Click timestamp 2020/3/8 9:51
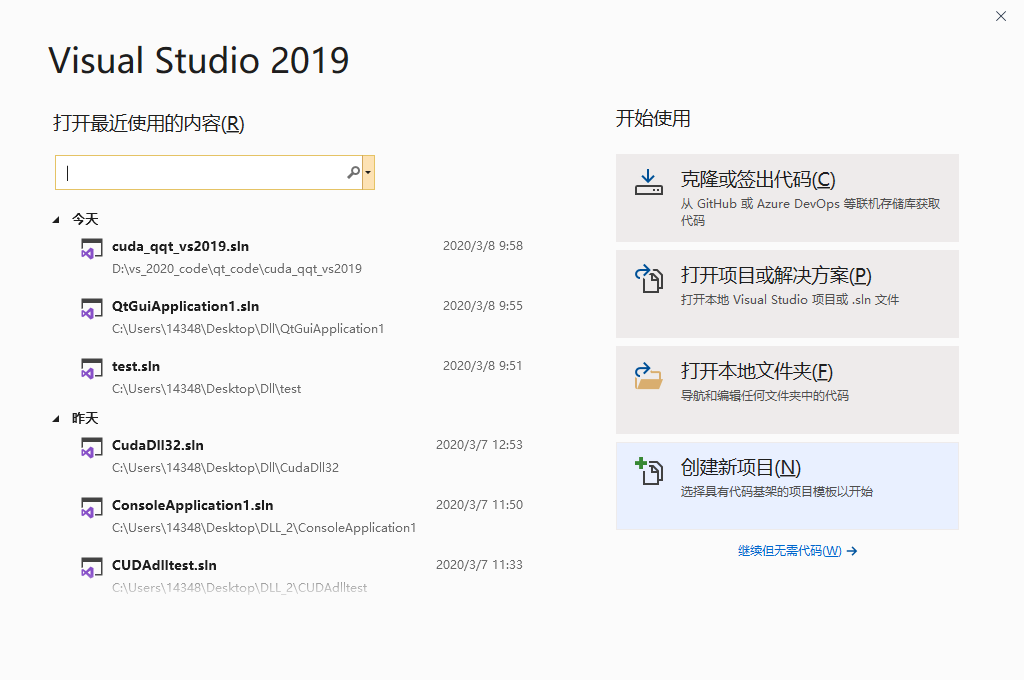 pos(483,366)
